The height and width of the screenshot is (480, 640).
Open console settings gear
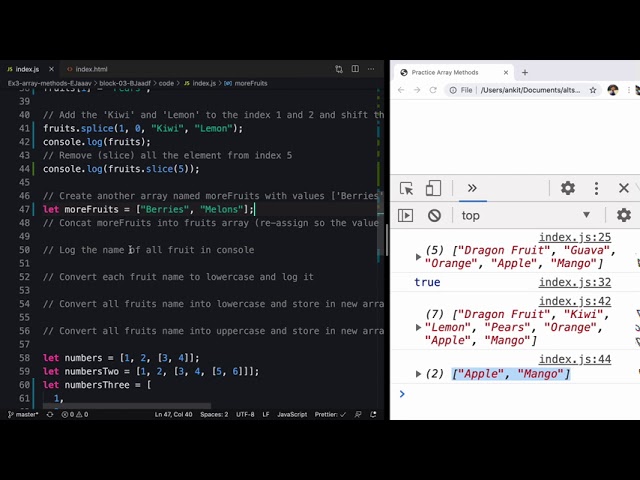pyautogui.click(x=624, y=215)
